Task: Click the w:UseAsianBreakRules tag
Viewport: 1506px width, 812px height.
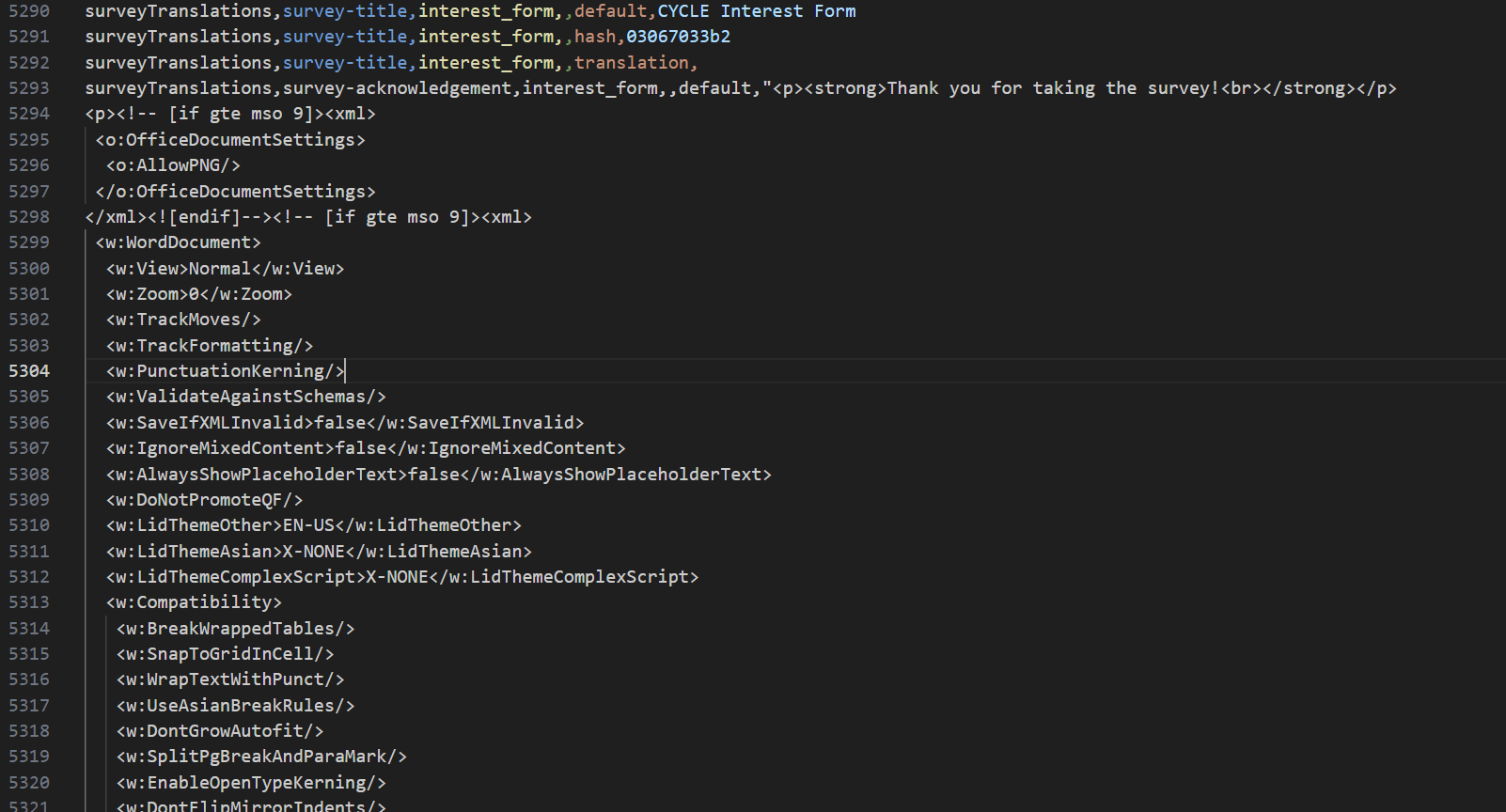Action: click(x=235, y=706)
